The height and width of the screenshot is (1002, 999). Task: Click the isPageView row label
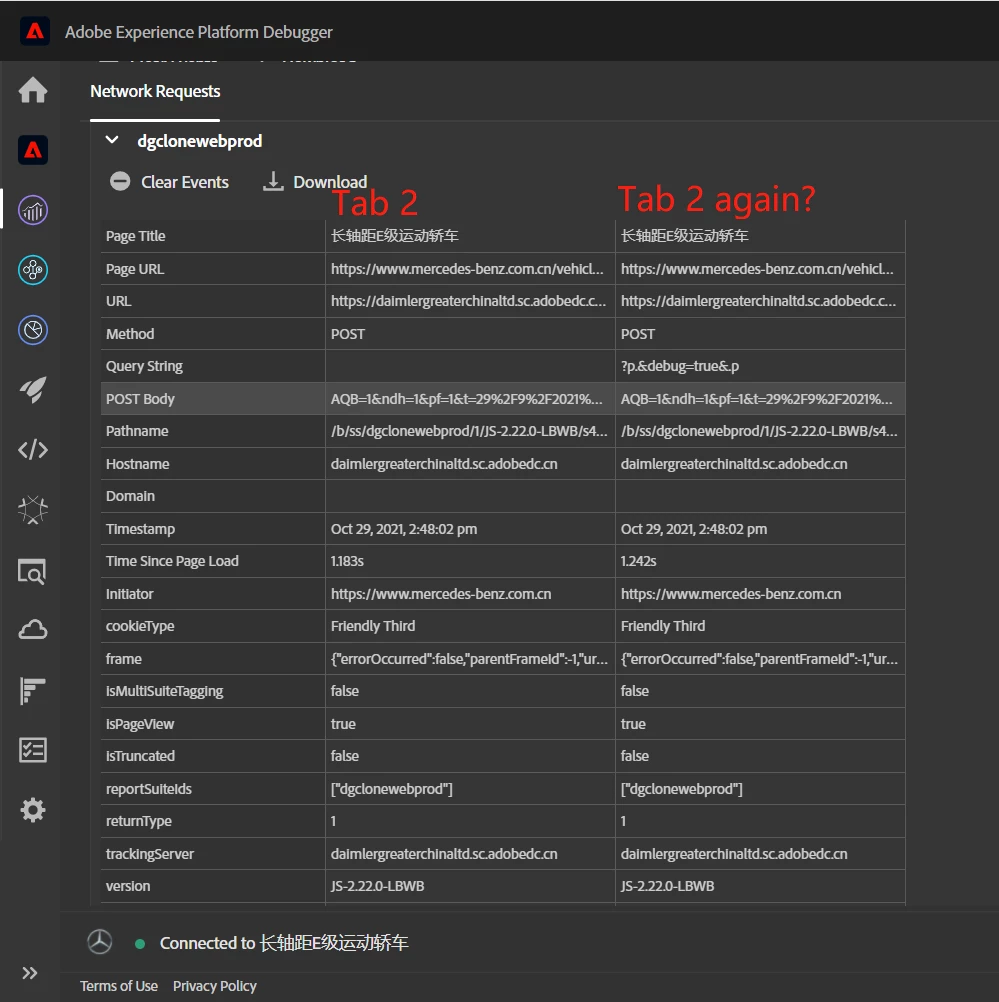(140, 724)
